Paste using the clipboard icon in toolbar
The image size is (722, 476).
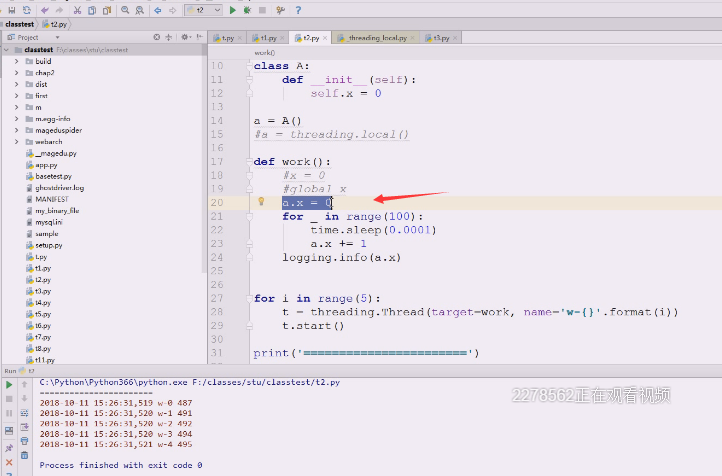107,10
